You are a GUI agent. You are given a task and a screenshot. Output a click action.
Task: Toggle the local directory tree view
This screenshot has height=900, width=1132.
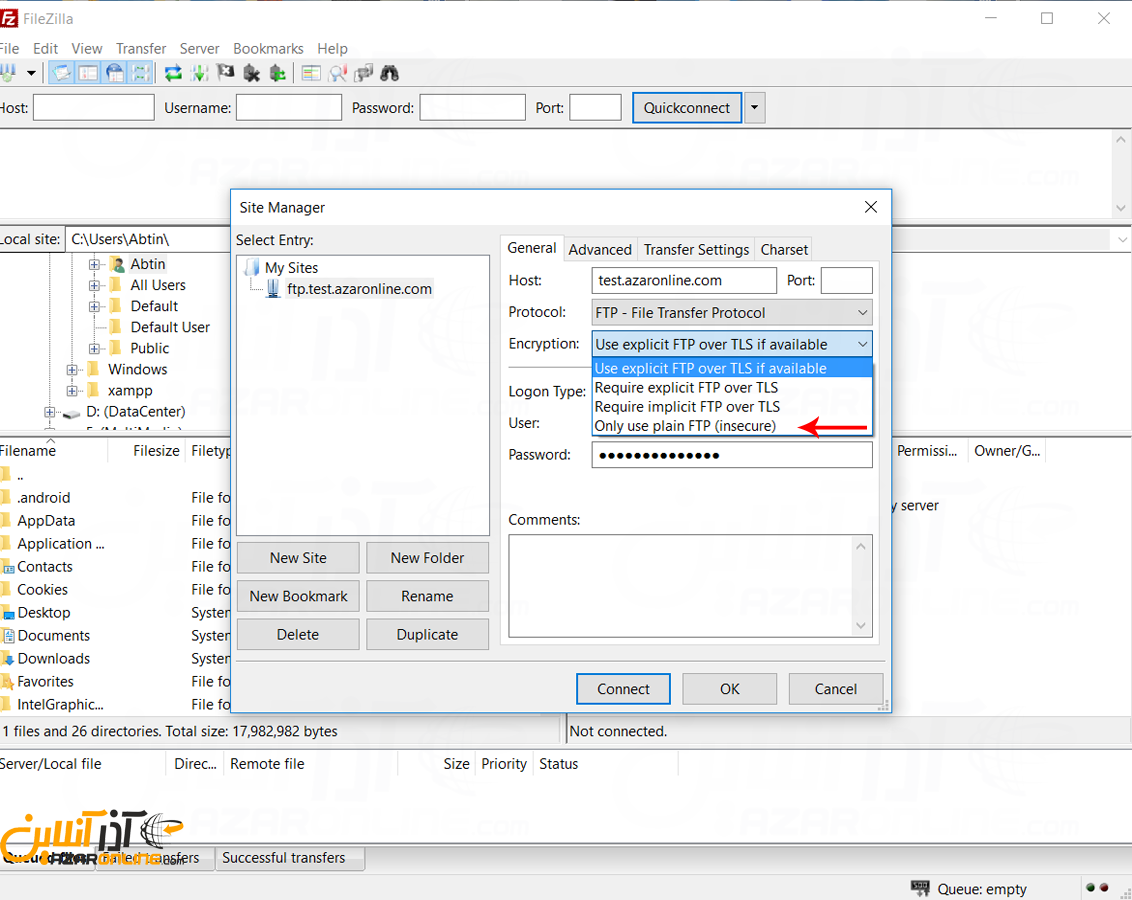(x=88, y=73)
